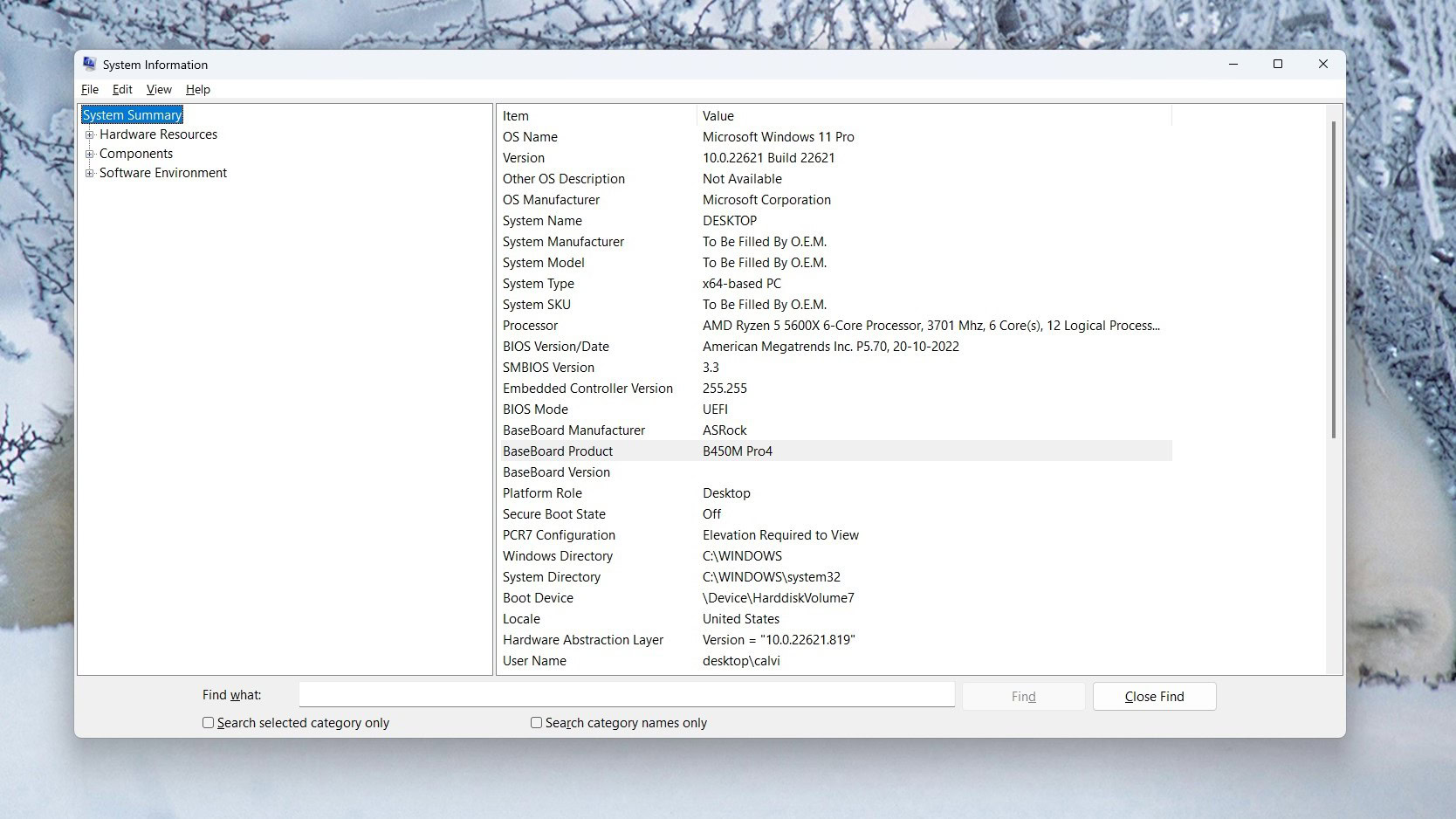Viewport: 1456px width, 819px height.
Task: Open the View menu
Action: click(159, 89)
